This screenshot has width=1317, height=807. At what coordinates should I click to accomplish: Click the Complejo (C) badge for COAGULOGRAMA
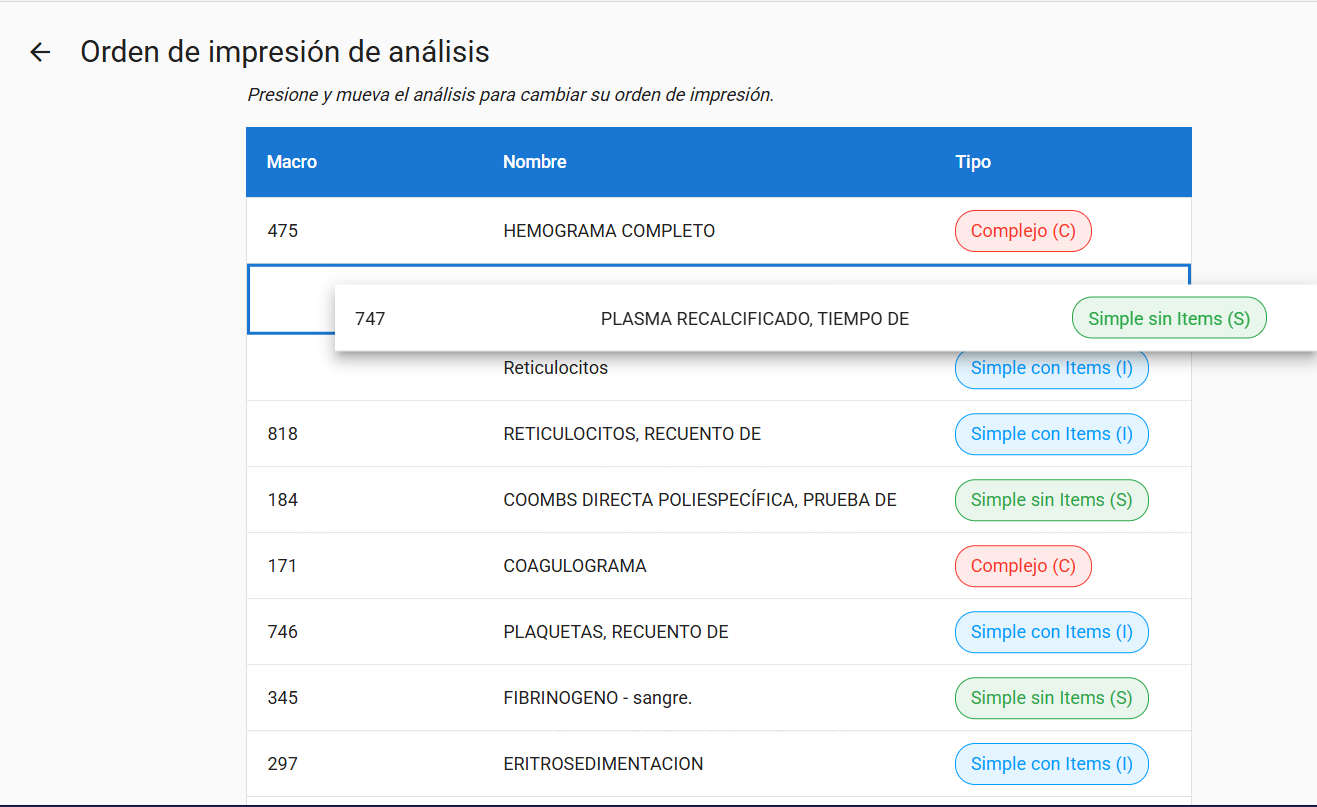[x=1023, y=566]
